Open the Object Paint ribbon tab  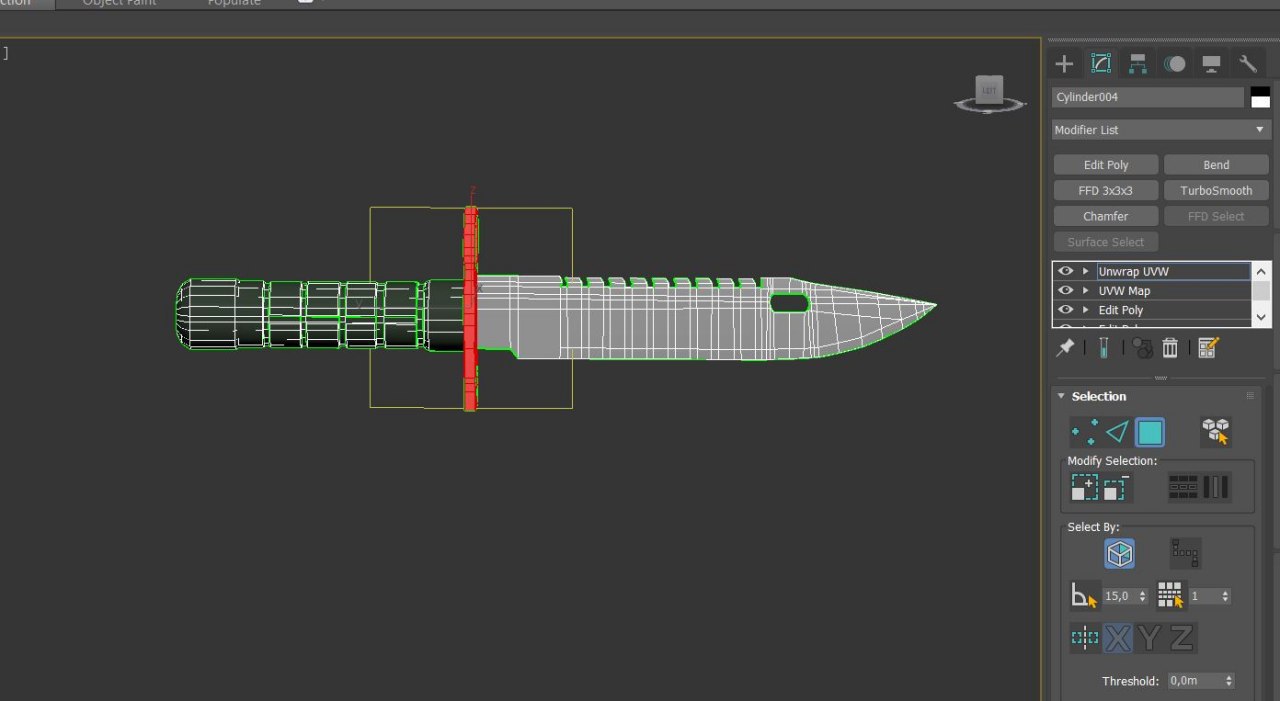[x=121, y=3]
